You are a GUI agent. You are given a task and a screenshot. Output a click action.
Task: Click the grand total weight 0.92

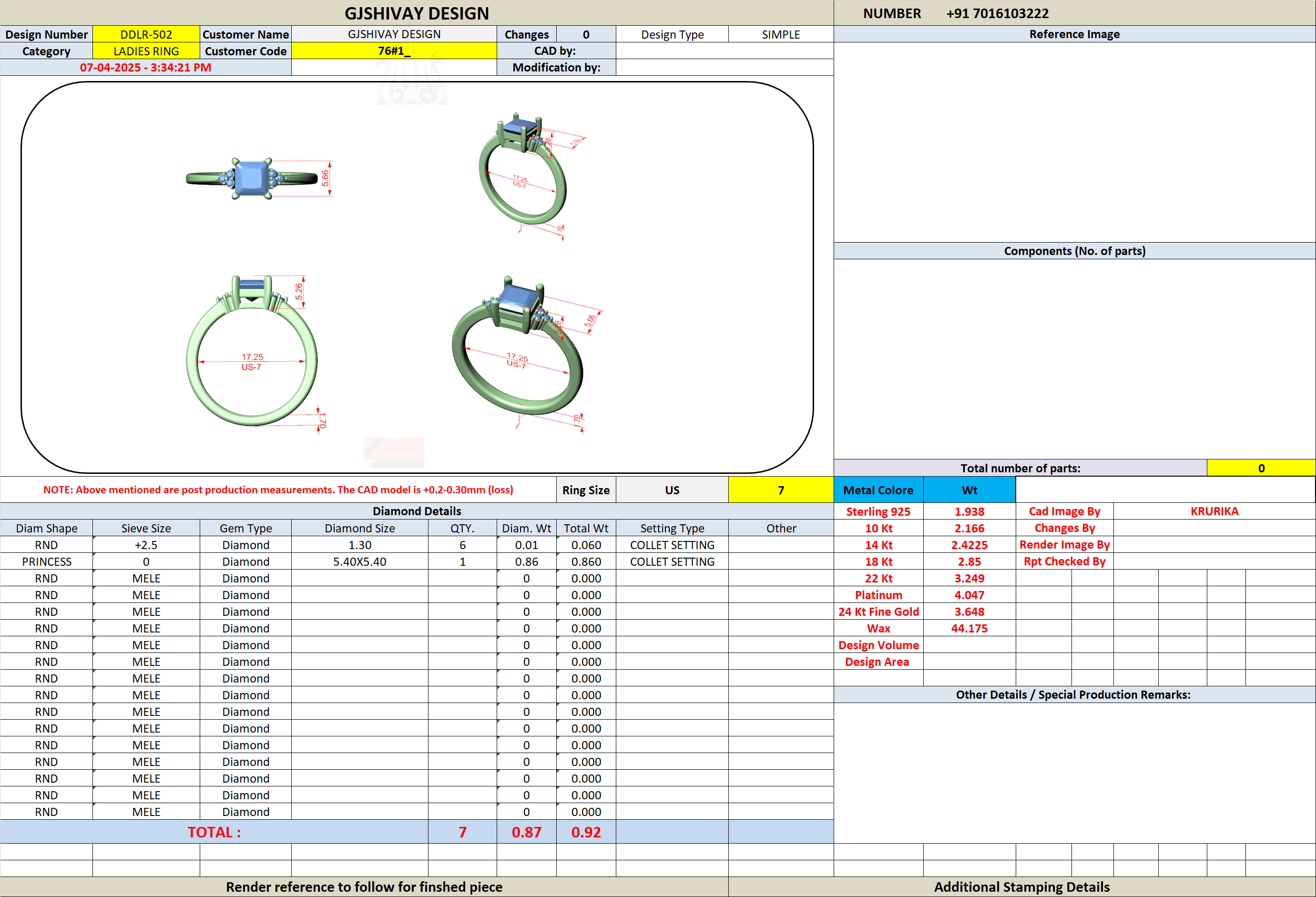coord(586,832)
